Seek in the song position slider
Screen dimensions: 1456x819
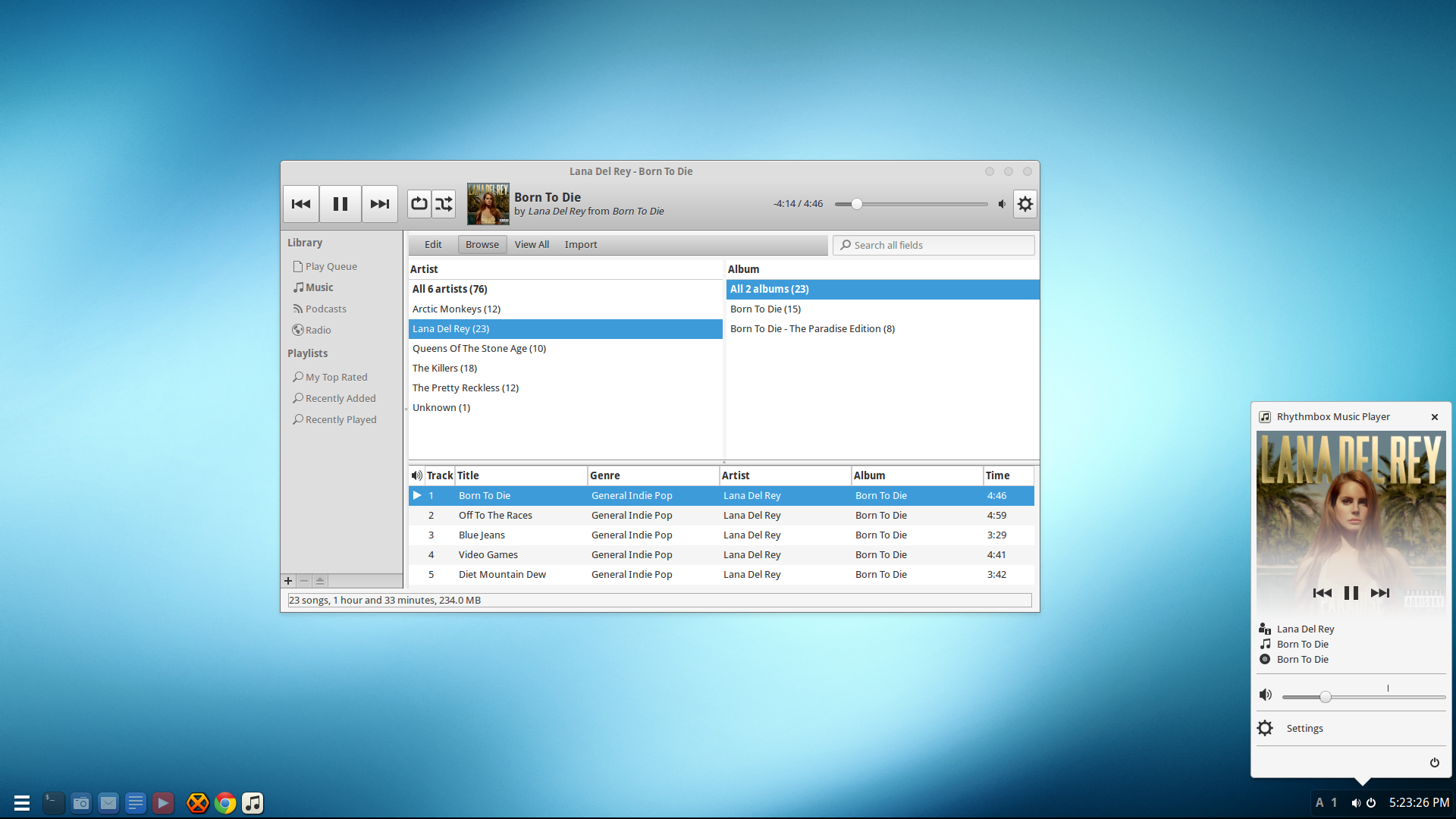[x=911, y=204]
